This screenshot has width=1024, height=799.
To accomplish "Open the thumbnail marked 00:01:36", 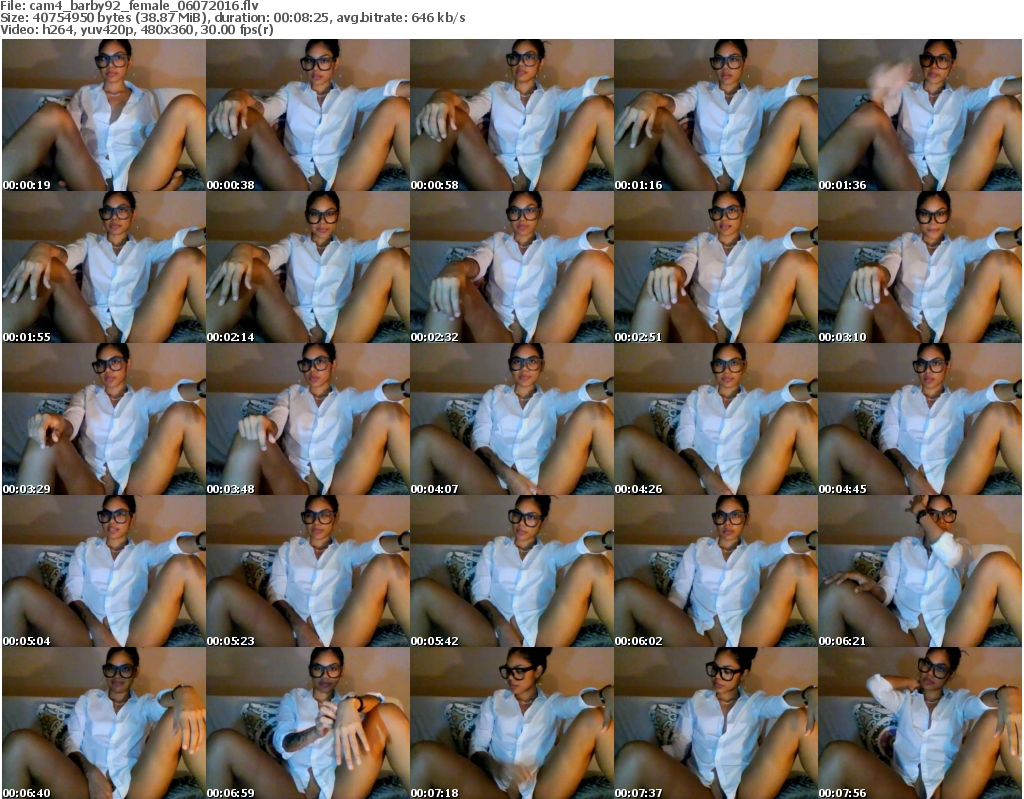I will pos(919,115).
